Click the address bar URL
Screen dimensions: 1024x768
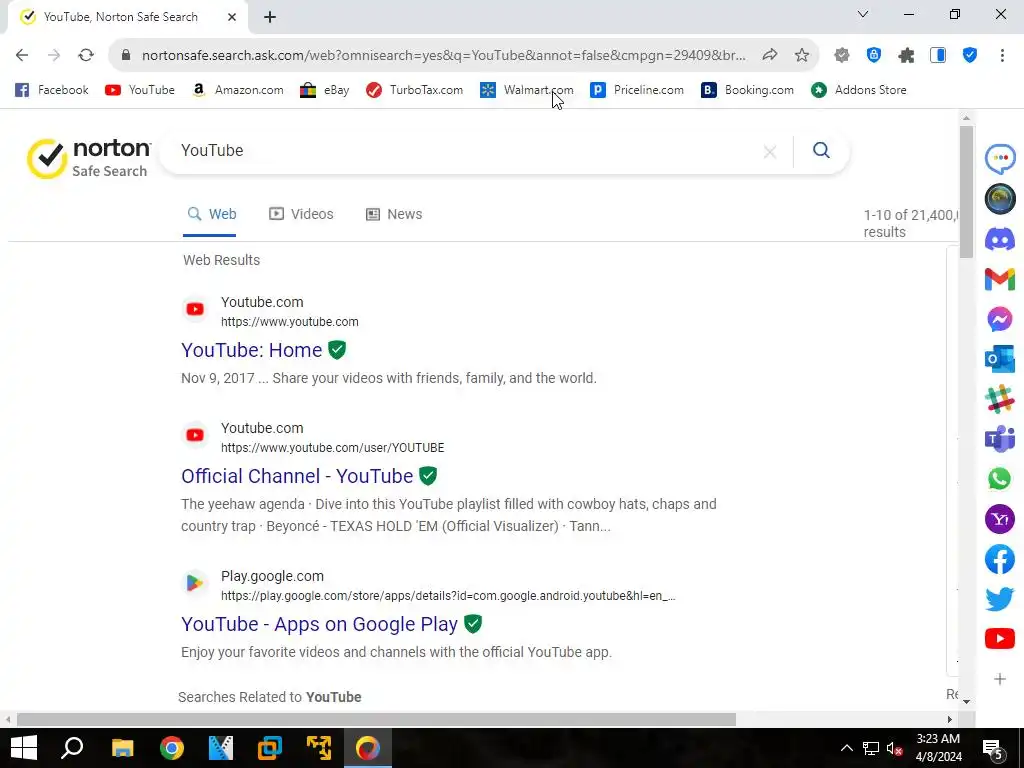(444, 56)
